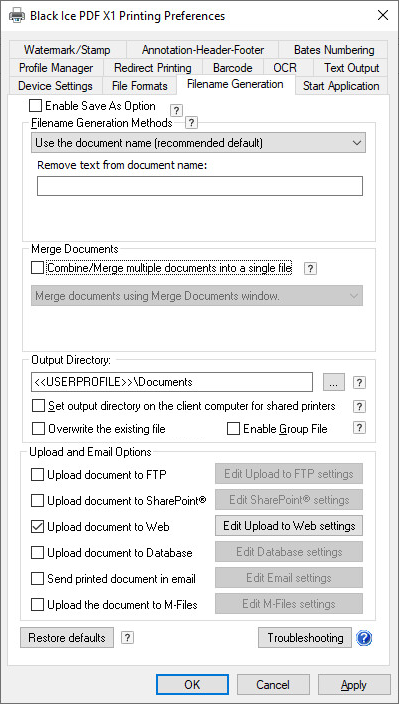Click the help icon next to output directory browse
The height and width of the screenshot is (704, 400).
[359, 383]
